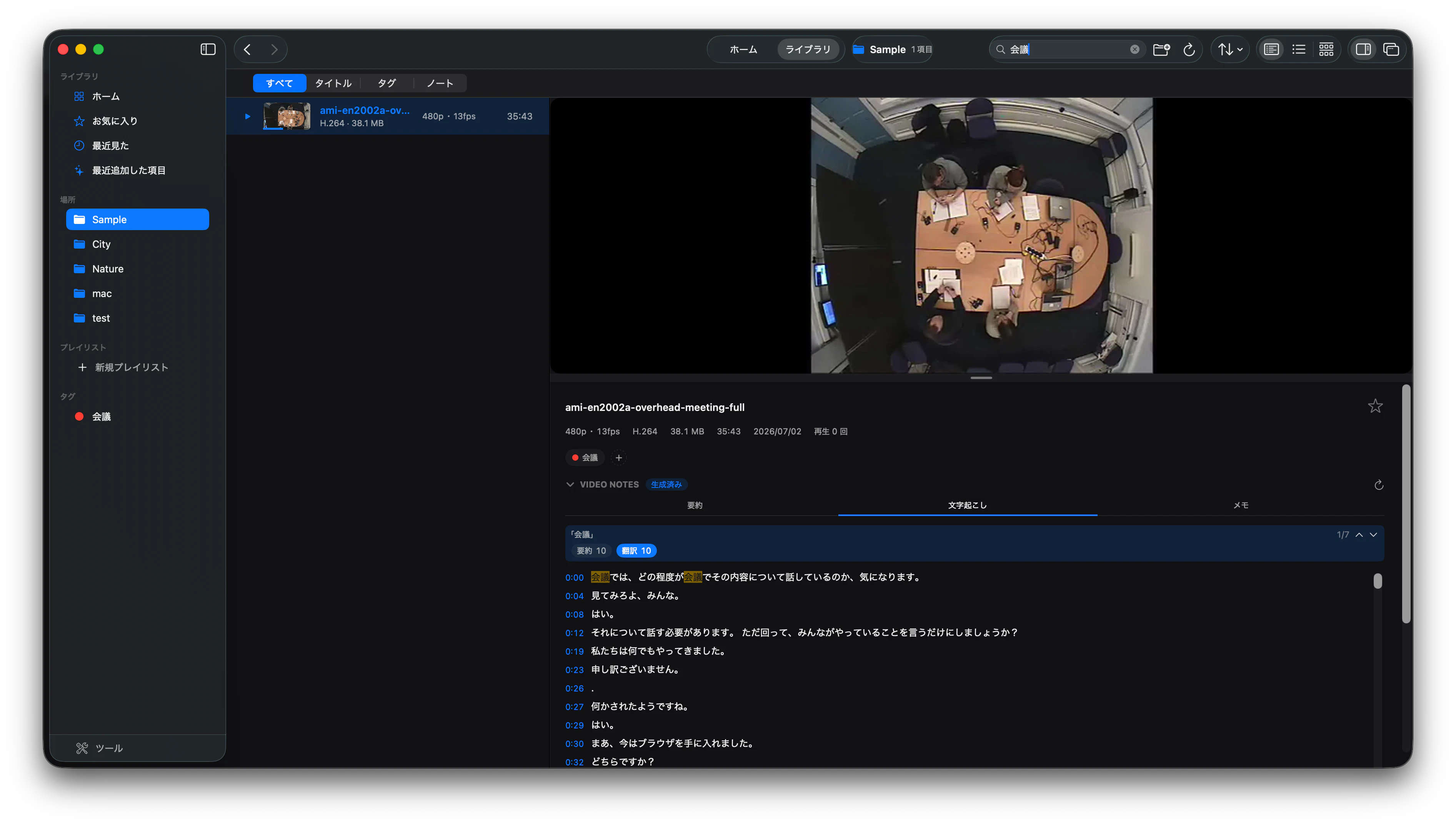The image size is (1456, 825).
Task: Click the Sample folder breadcrumb
Action: [893, 49]
